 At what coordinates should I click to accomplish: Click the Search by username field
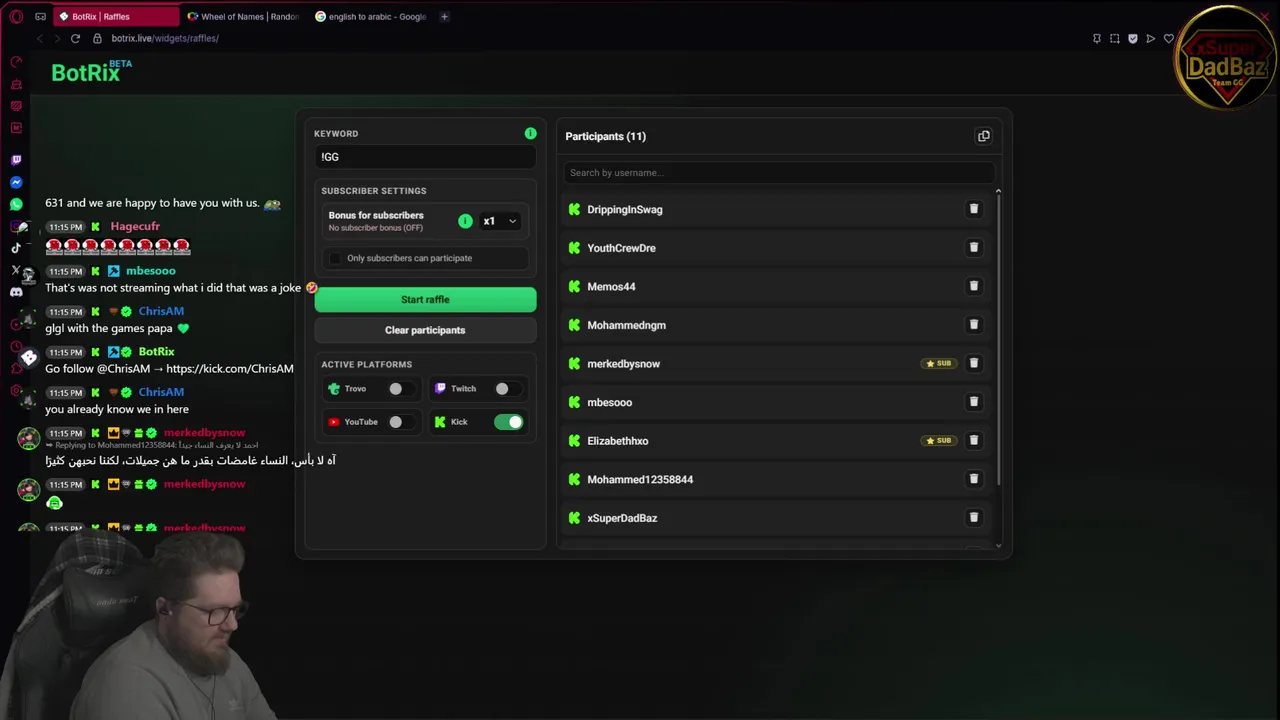(x=778, y=172)
